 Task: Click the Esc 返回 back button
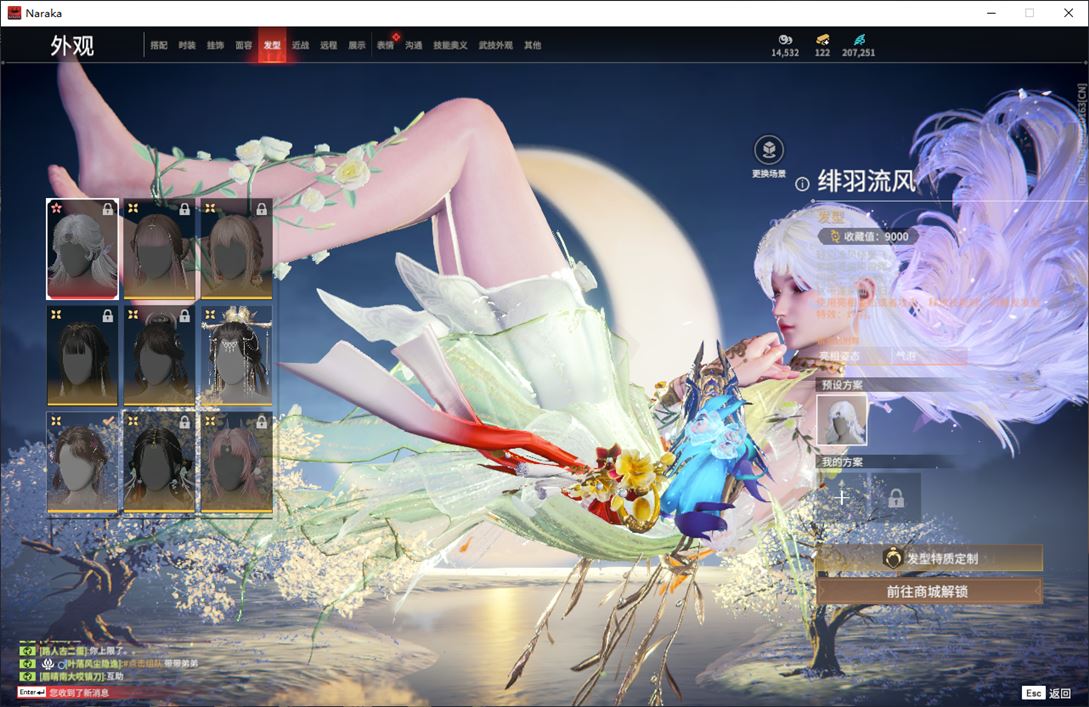click(x=1046, y=693)
